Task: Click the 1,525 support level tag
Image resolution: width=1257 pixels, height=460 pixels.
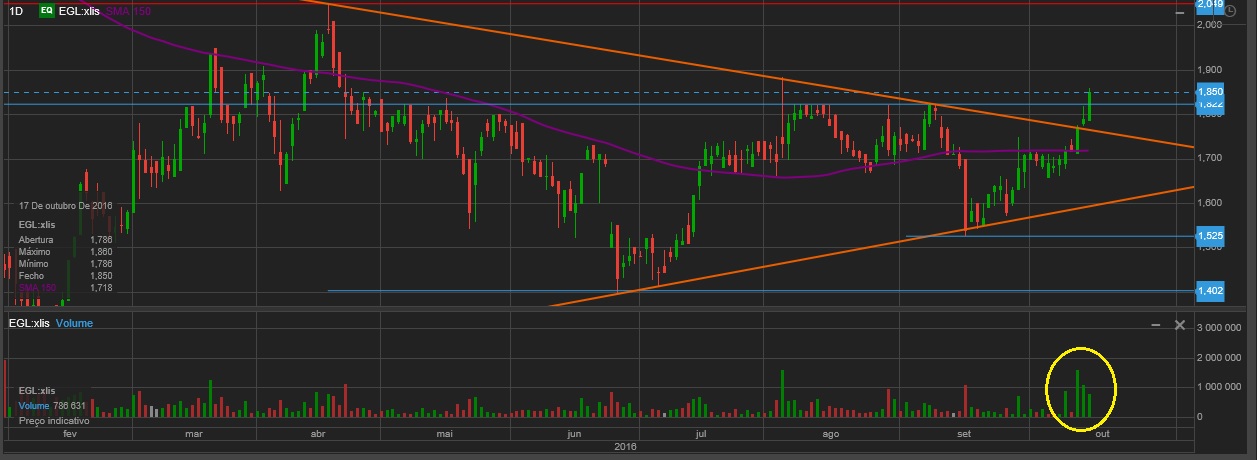Action: click(1210, 236)
